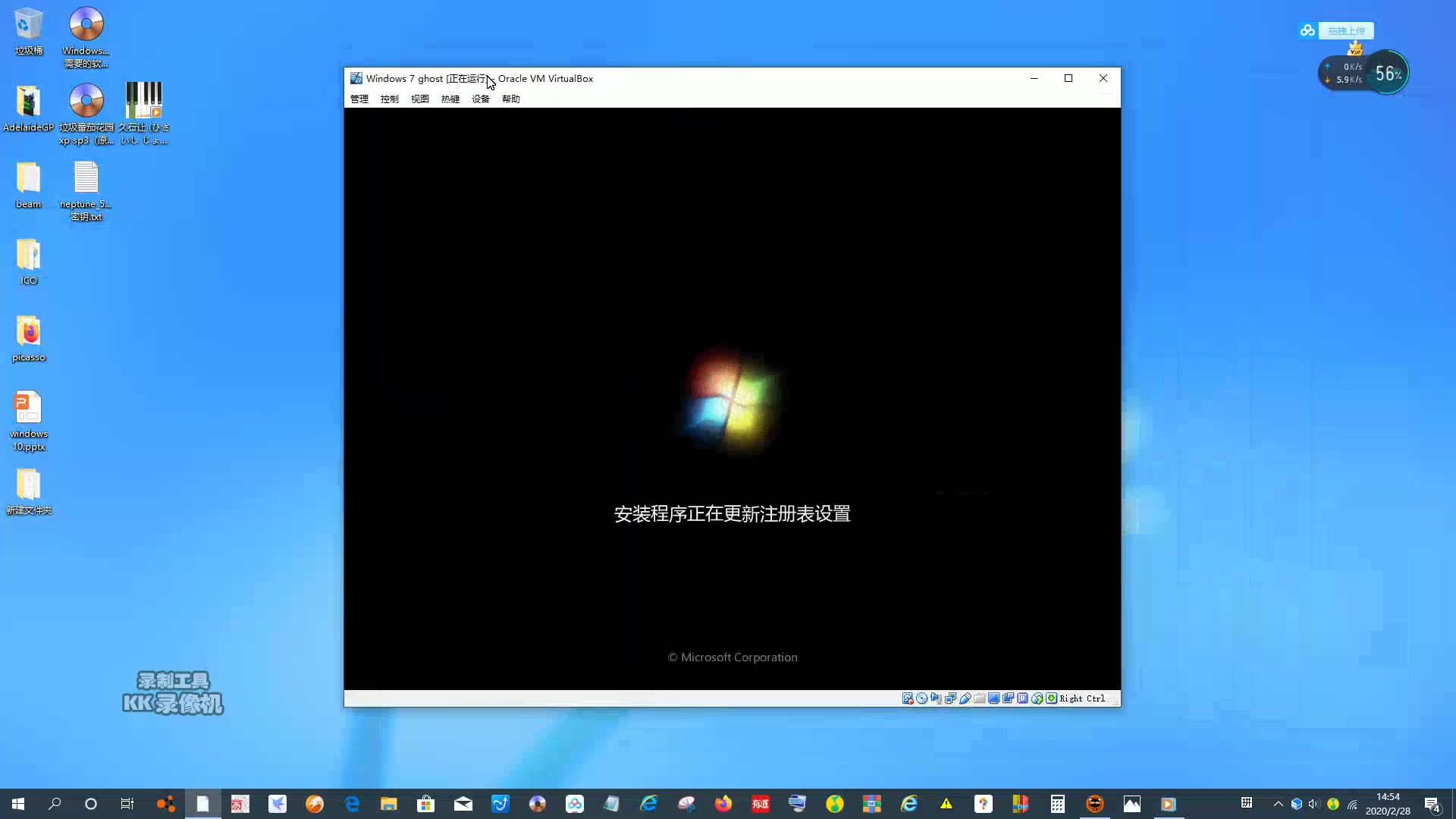The image size is (1456, 819).
Task: Open the notification action center
Action: (1432, 804)
